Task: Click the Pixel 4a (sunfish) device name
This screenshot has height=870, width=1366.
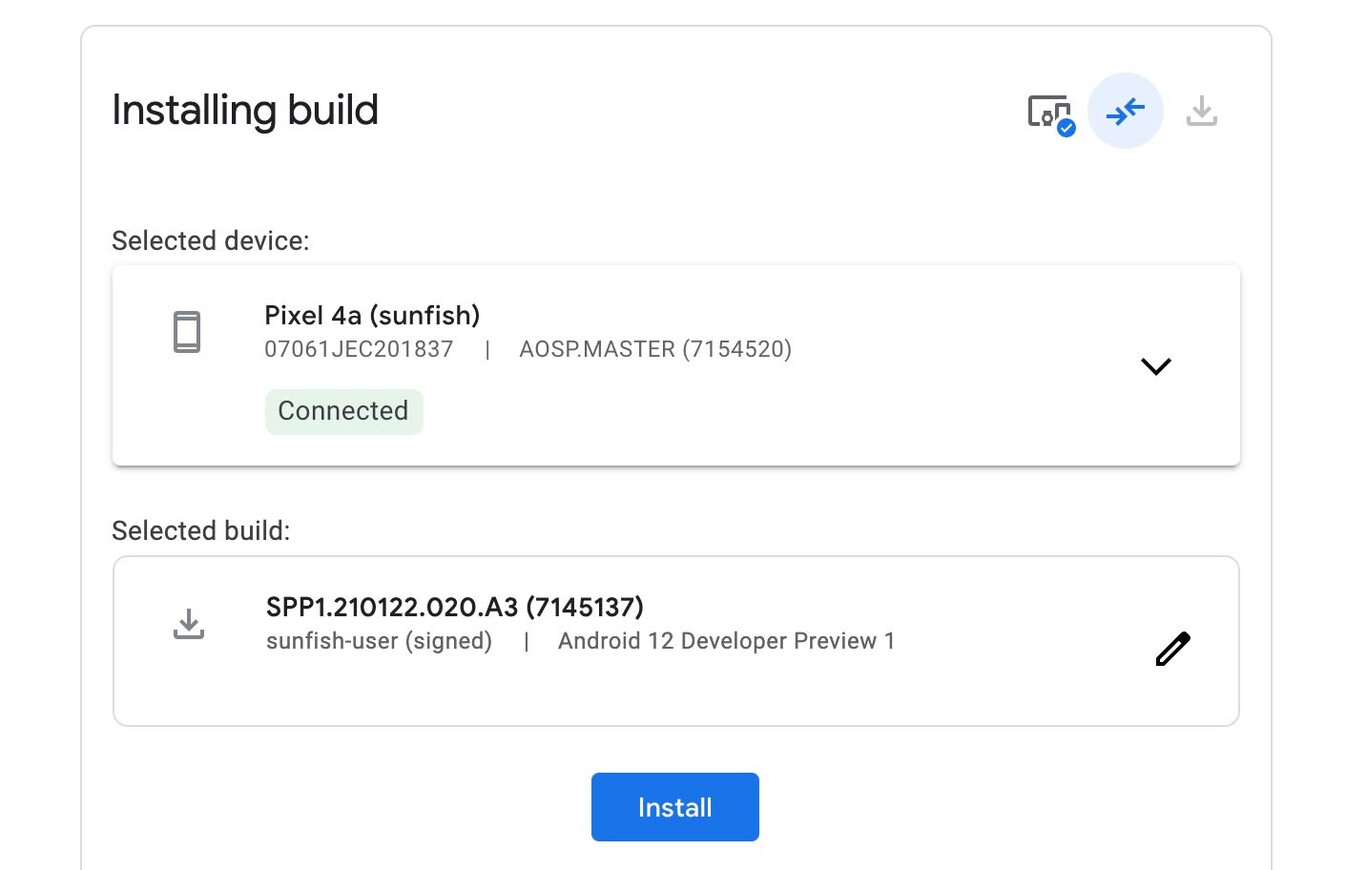Action: 372,315
